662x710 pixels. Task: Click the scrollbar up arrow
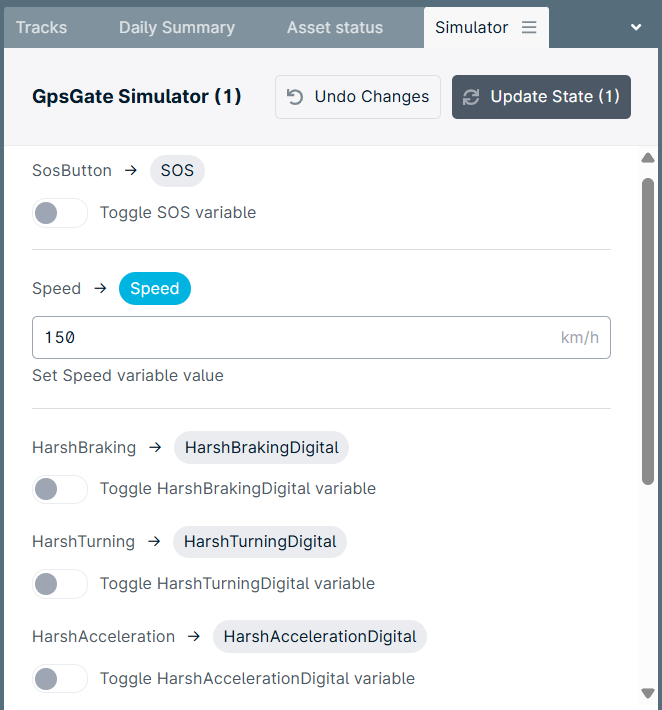pyautogui.click(x=648, y=158)
